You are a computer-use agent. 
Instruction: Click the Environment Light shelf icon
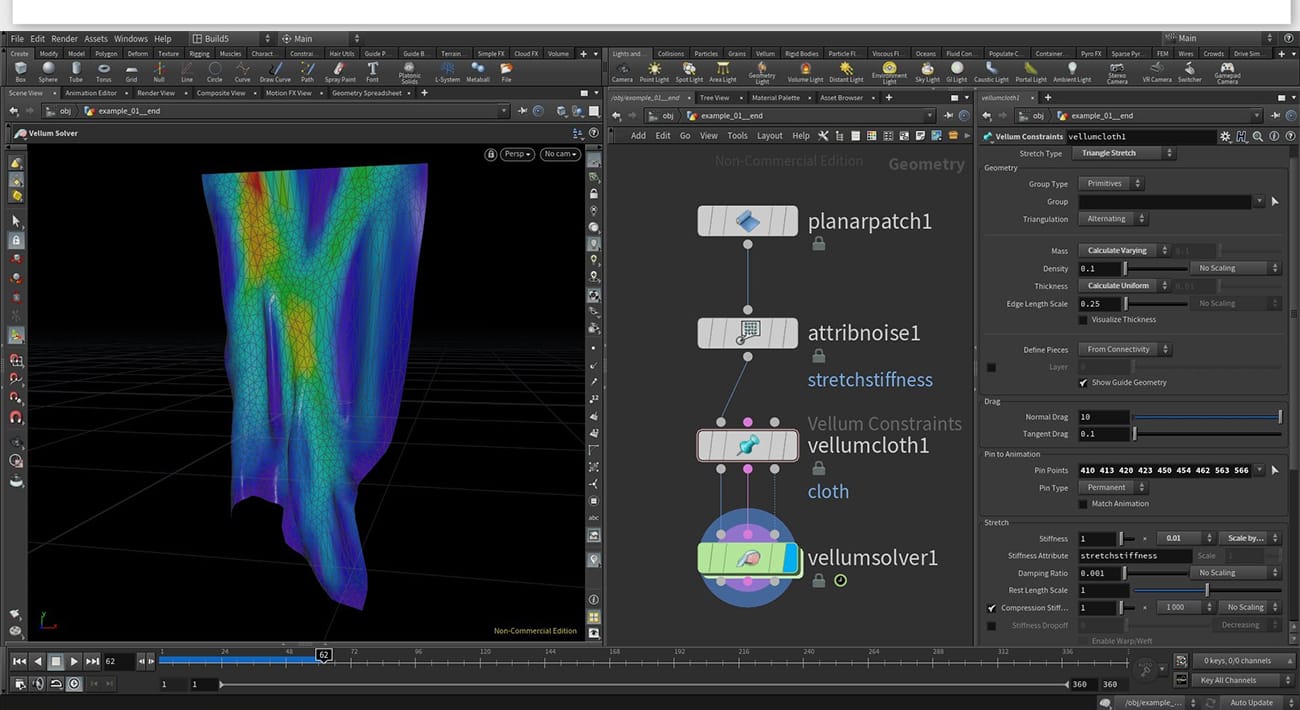tap(888, 69)
